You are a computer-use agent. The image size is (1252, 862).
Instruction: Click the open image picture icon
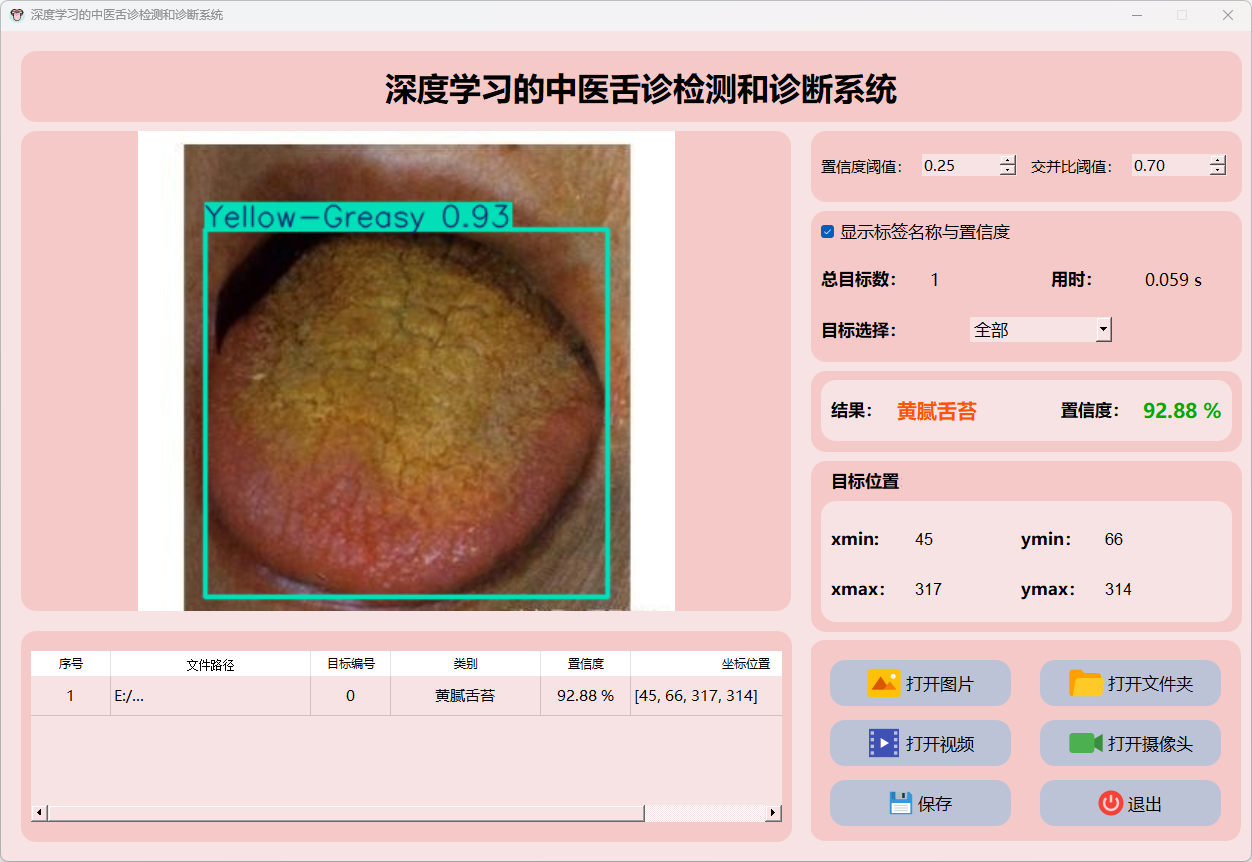pyautogui.click(x=884, y=684)
